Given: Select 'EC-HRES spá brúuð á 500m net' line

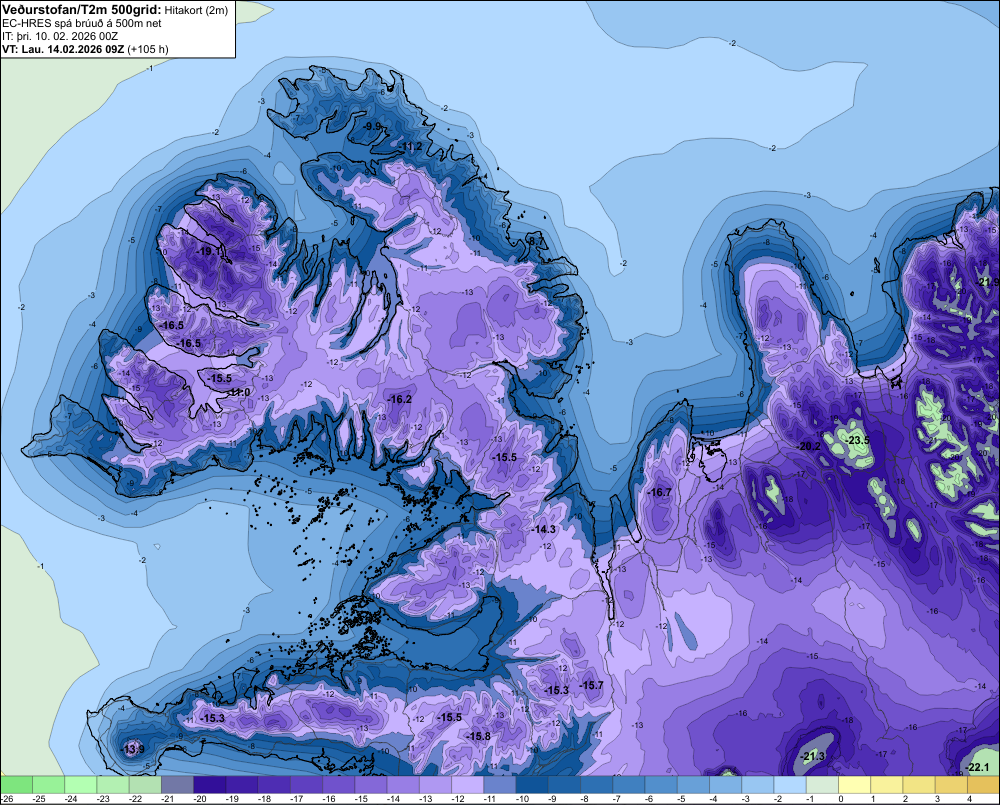Looking at the screenshot, I should (x=82, y=23).
